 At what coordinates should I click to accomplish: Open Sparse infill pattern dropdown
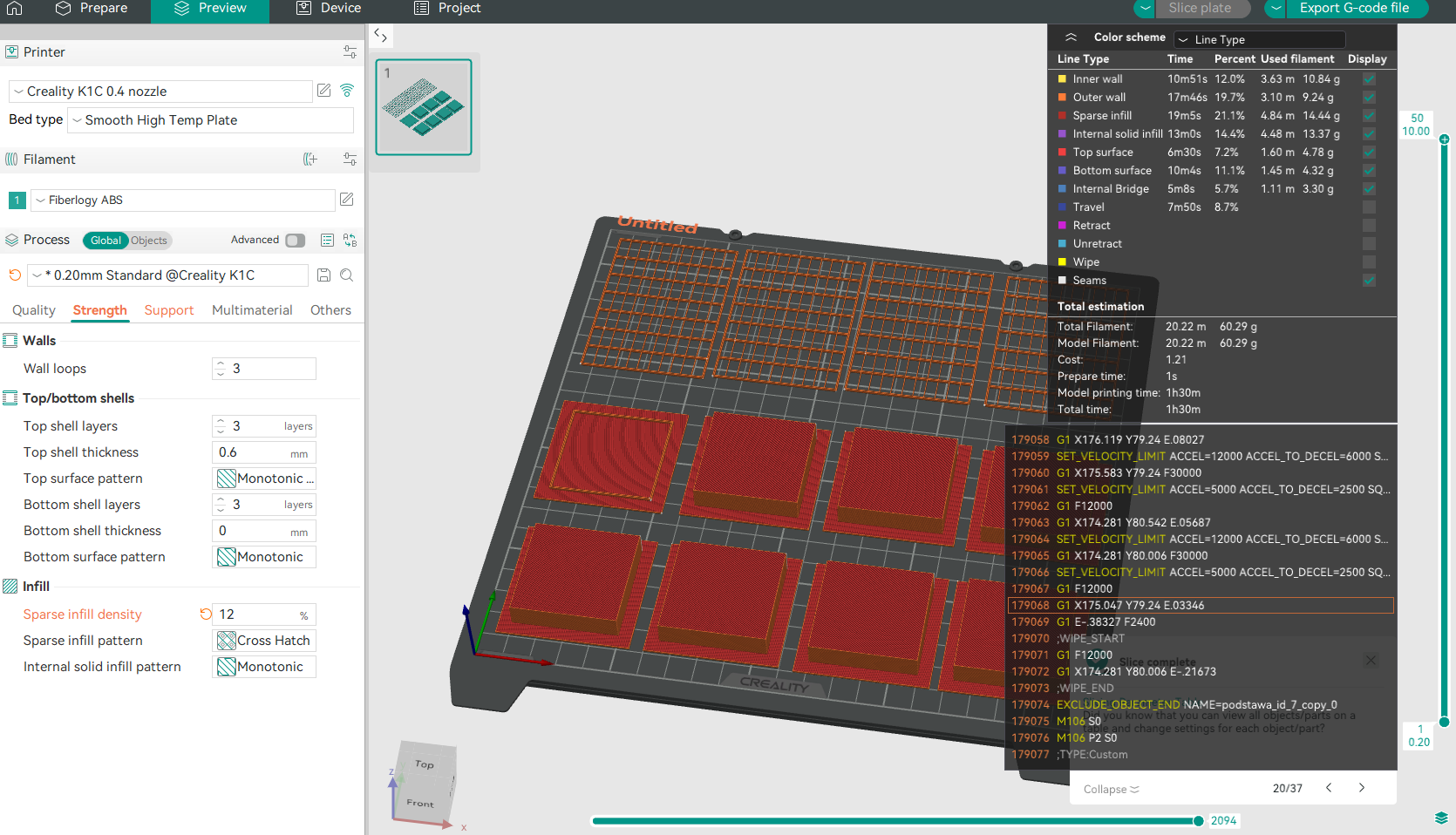(264, 641)
